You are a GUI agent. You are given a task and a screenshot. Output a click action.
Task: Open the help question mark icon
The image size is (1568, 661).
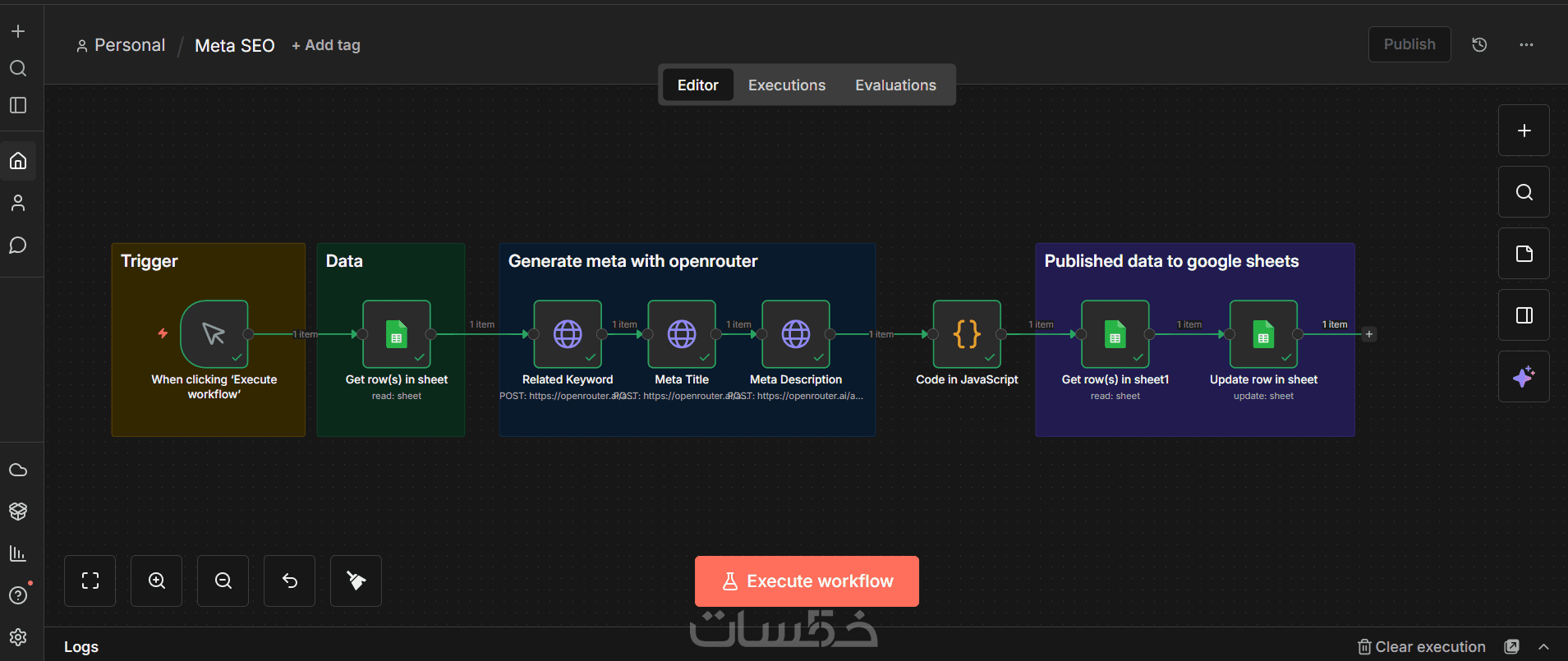(18, 595)
